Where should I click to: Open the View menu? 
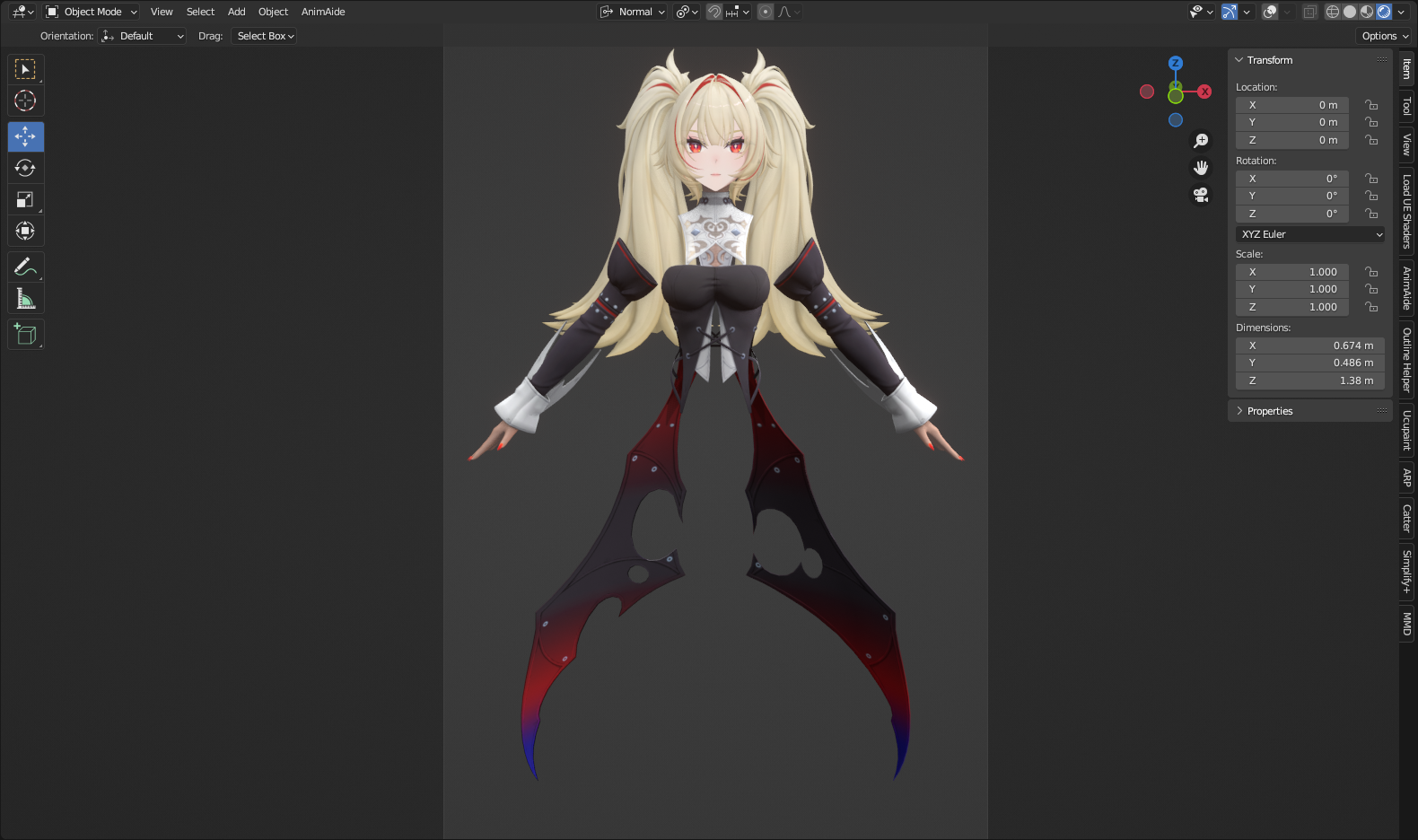pos(162,12)
